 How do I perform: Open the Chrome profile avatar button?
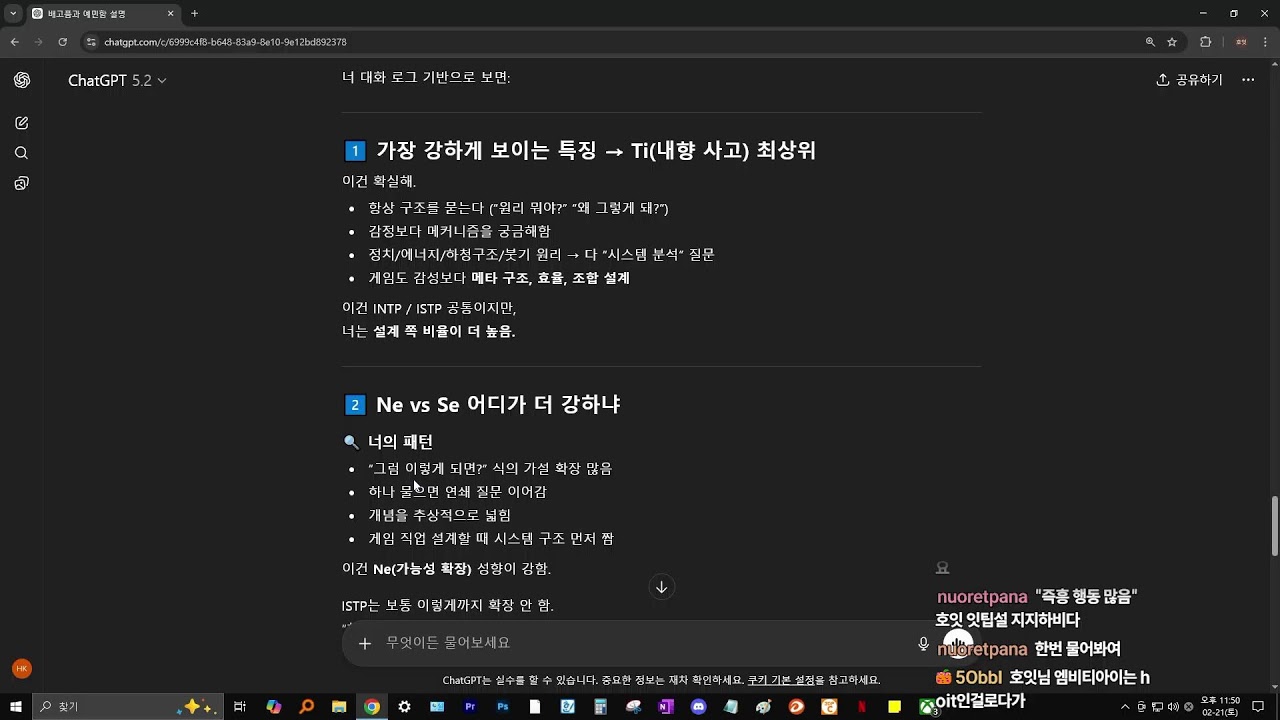tap(1241, 42)
